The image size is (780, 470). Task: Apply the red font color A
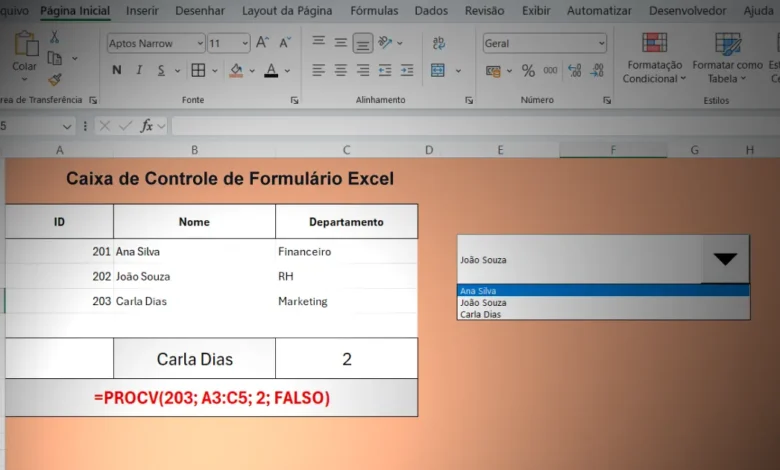271,71
